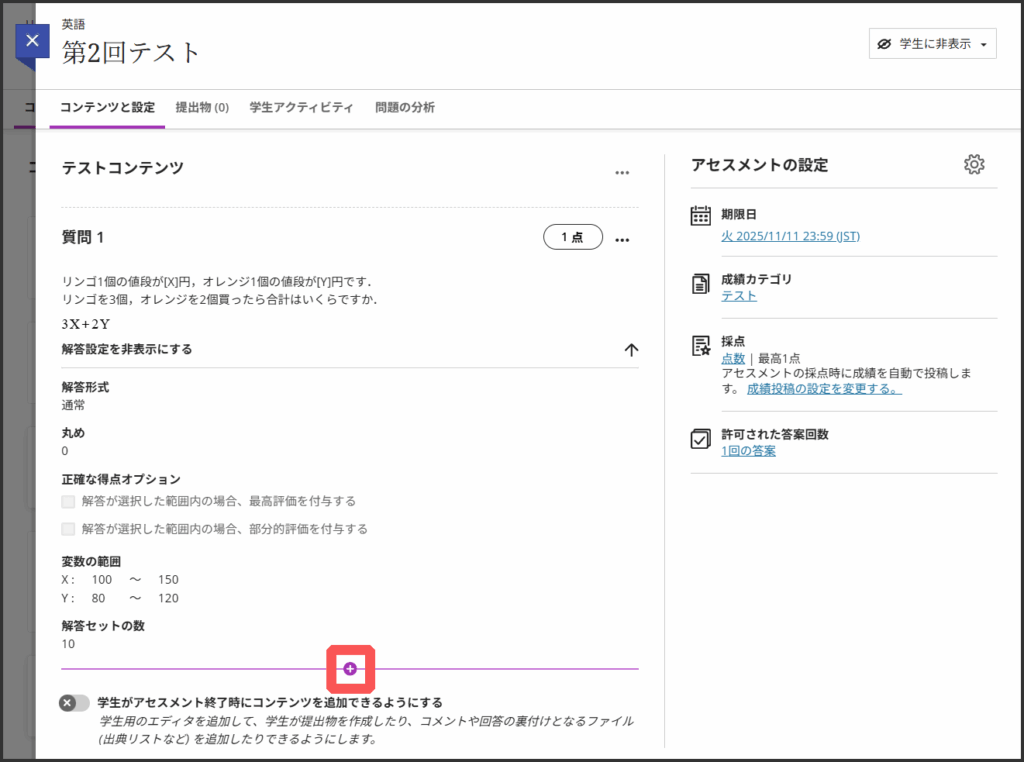Click the 1 点 points pill button
1024x762 pixels.
coord(572,237)
